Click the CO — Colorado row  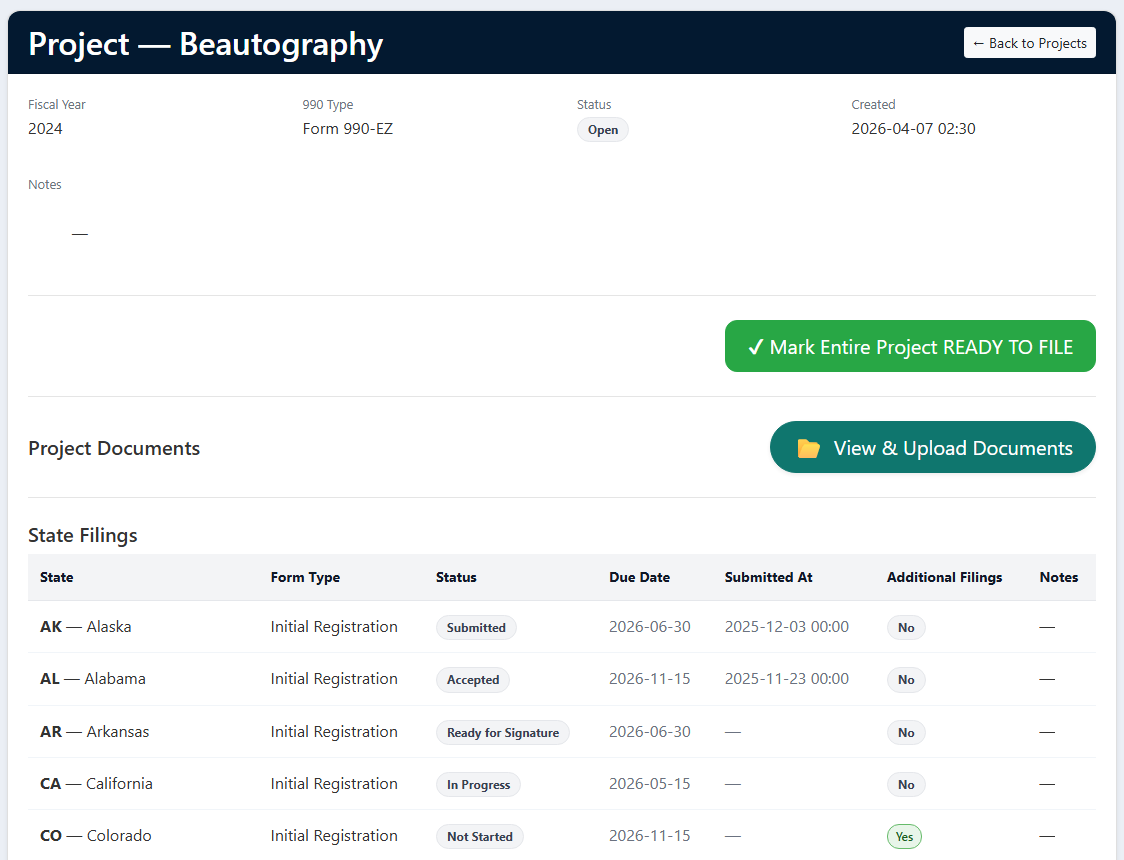(x=562, y=836)
